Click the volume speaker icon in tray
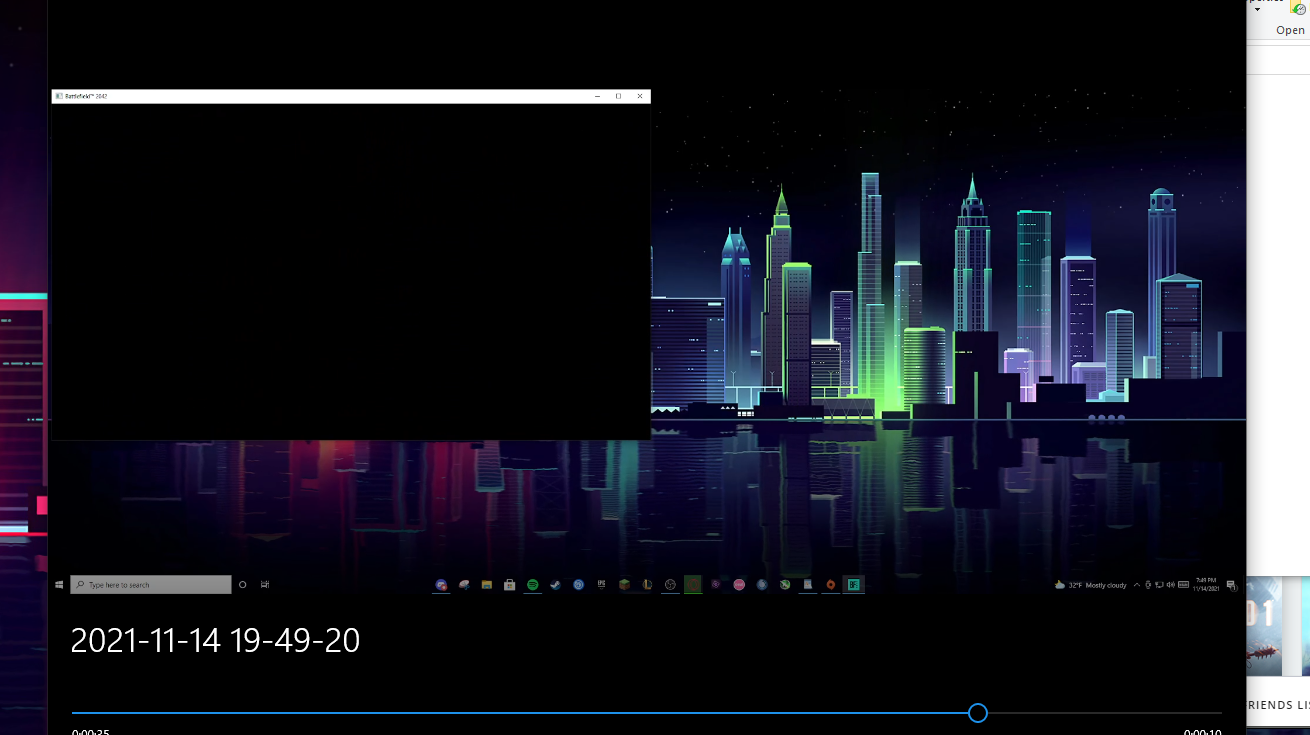The image size is (1310, 735). pyautogui.click(x=1170, y=585)
